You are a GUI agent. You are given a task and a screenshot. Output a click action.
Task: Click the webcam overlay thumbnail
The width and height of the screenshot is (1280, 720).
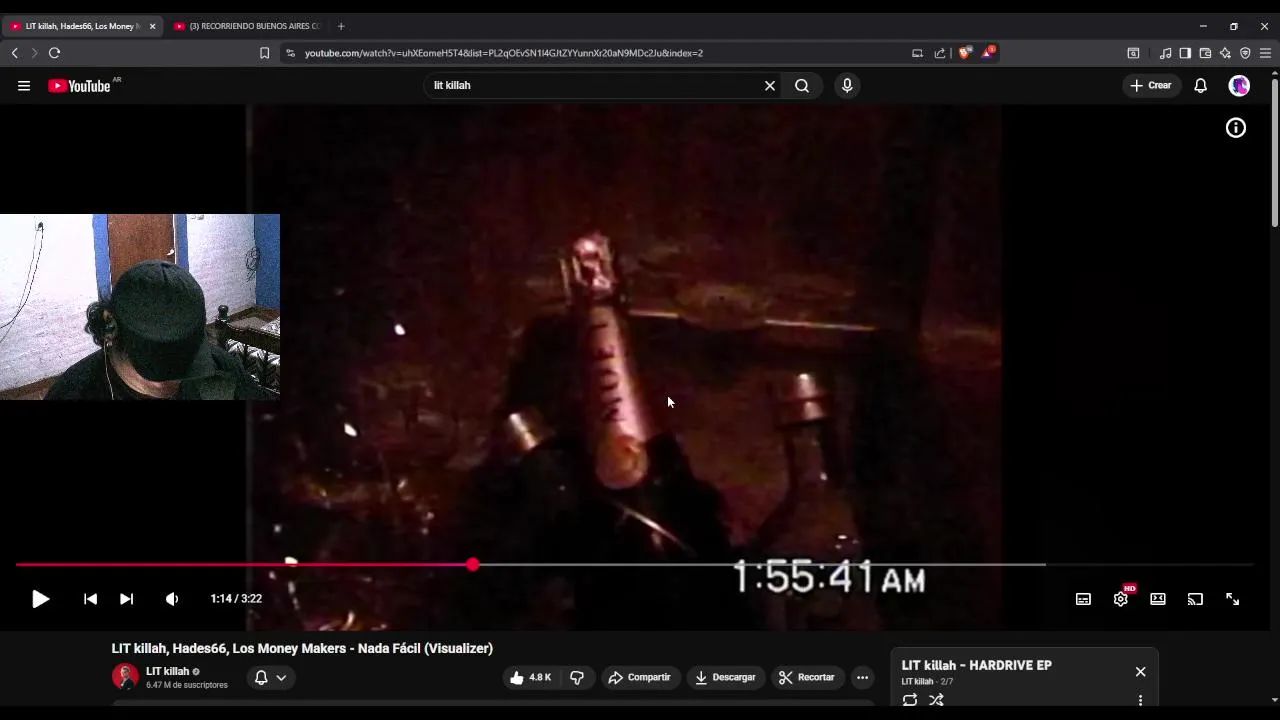[x=140, y=307]
